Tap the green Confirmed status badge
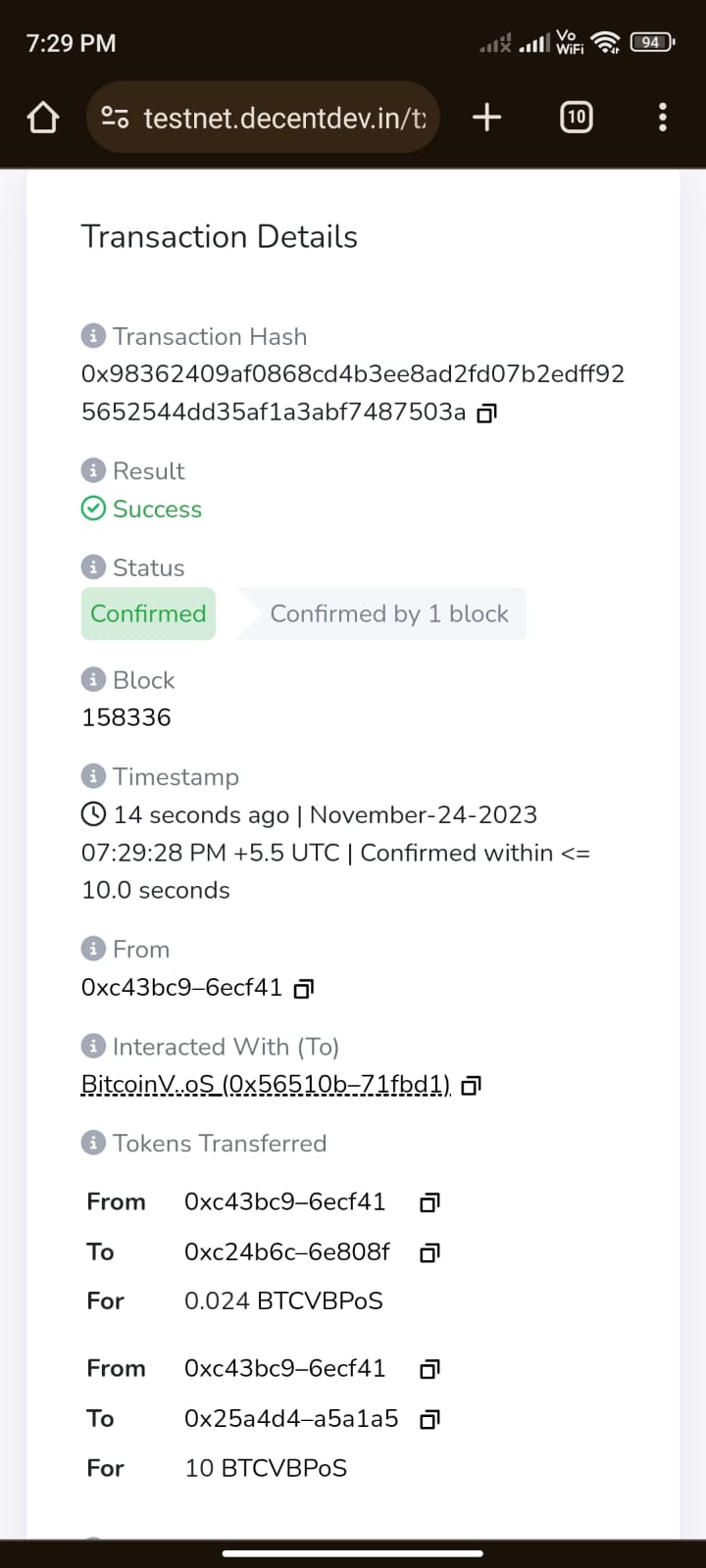The height and width of the screenshot is (1568, 706). tap(148, 613)
